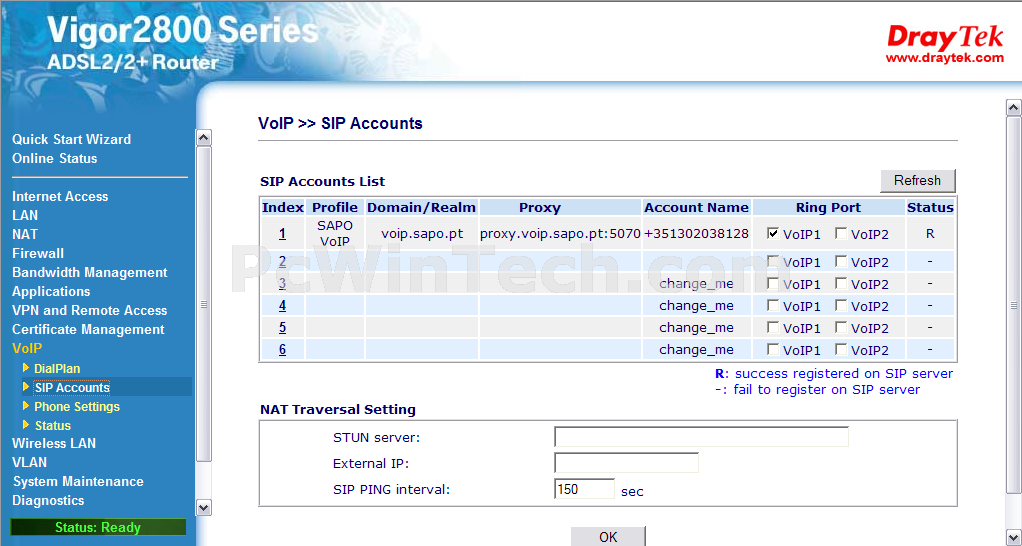Click the sidebar scrollbar thumb
The width and height of the screenshot is (1022, 546).
point(203,304)
